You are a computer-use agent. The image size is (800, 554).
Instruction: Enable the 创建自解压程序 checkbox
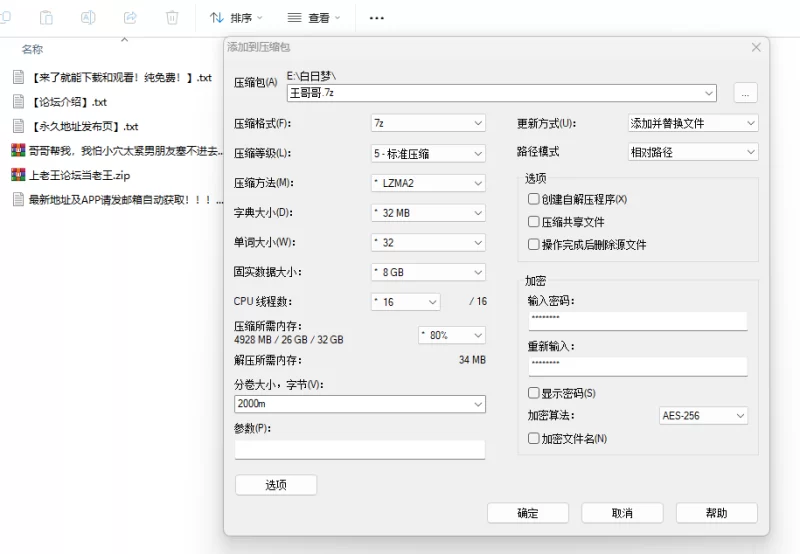tap(534, 200)
